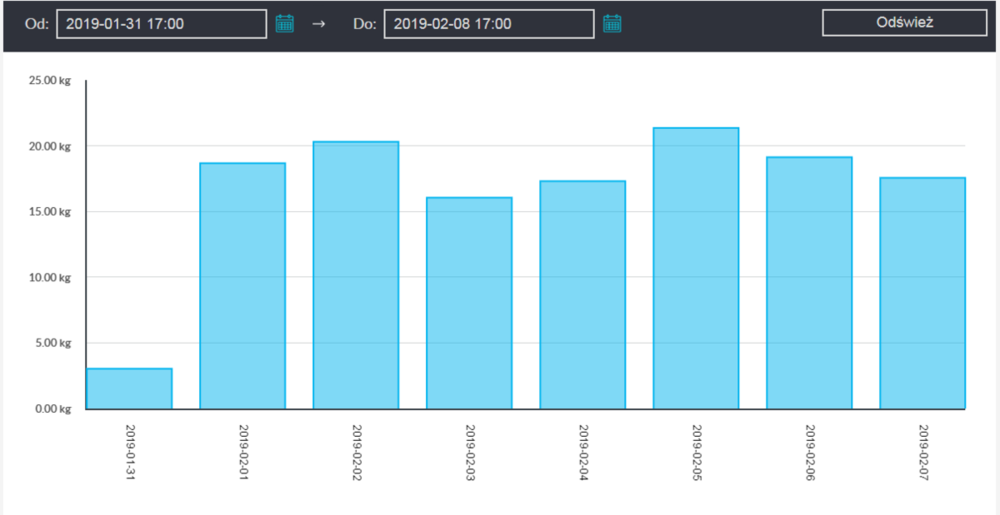Select the bar for 2019-02-02
1000x515 pixels.
[356, 275]
